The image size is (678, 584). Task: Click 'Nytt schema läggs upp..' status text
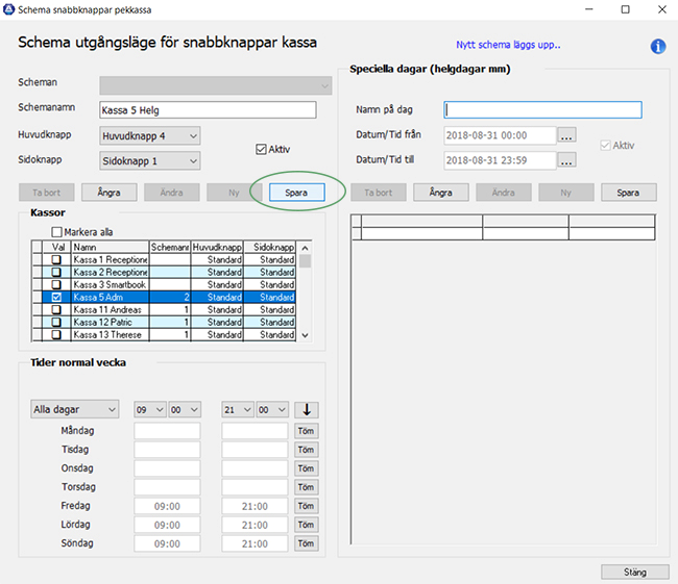[508, 45]
